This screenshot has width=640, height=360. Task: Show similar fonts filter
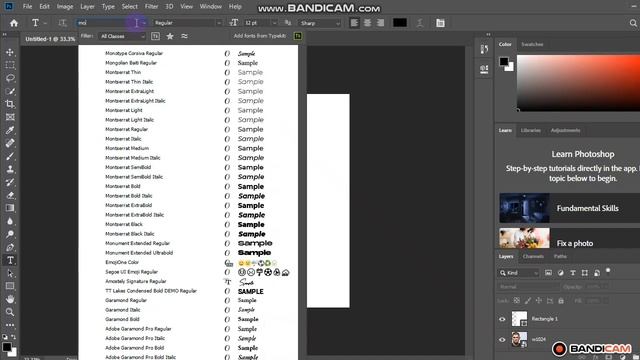pos(184,36)
